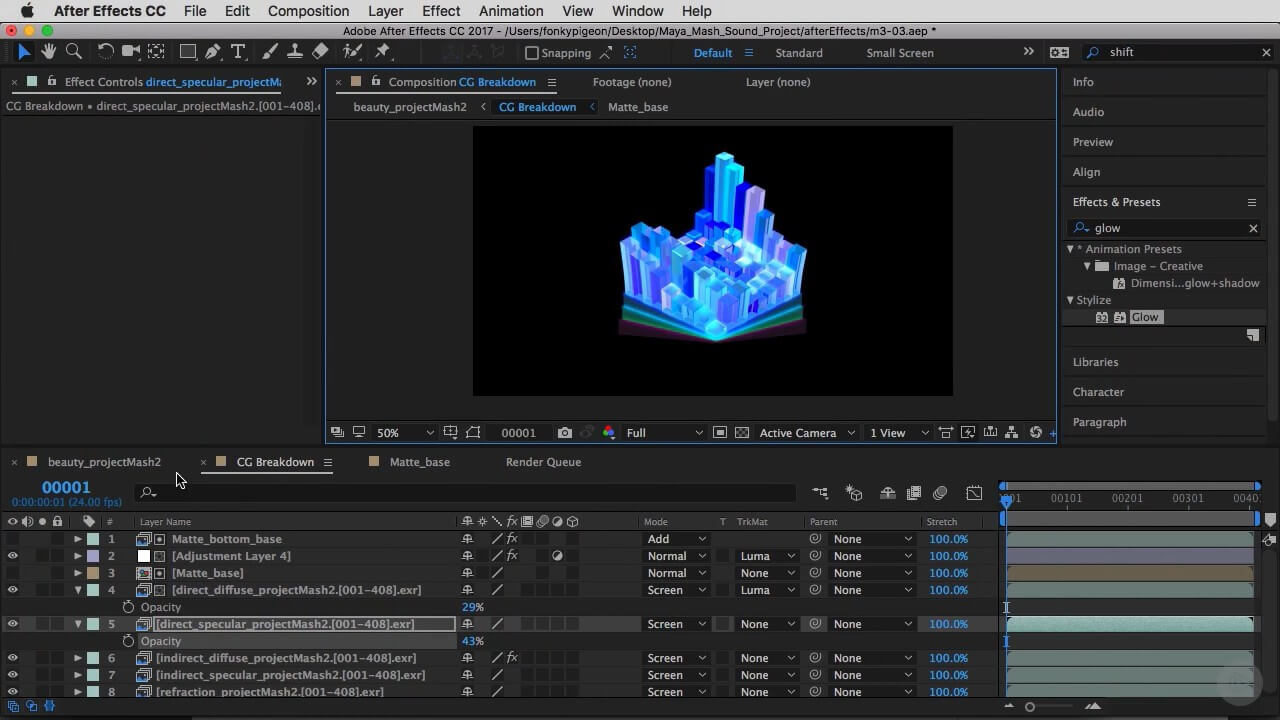Click the 43% opacity value
Image resolution: width=1280 pixels, height=720 pixels.
click(x=472, y=641)
